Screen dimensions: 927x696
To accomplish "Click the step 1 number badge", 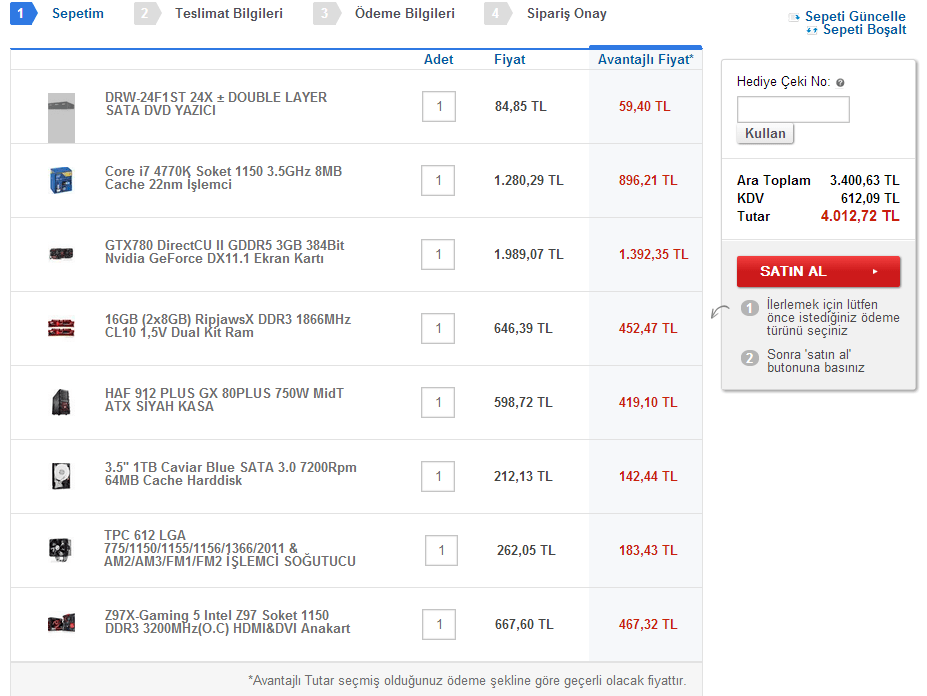I will (x=23, y=13).
